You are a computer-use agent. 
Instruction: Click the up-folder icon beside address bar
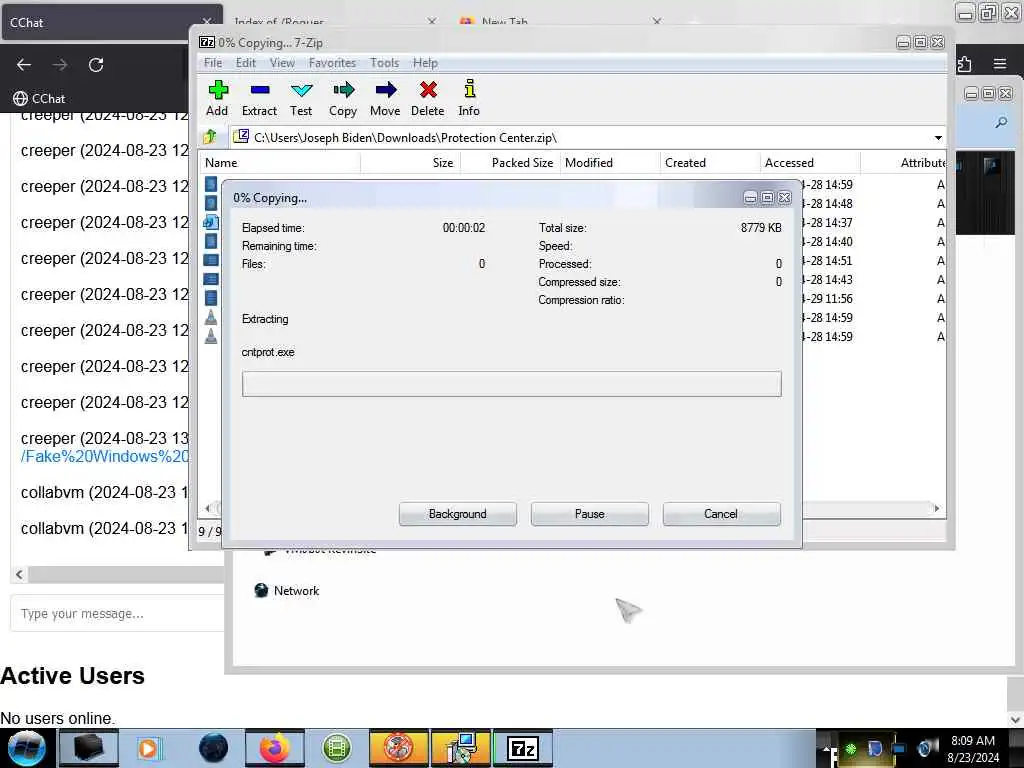tap(210, 137)
